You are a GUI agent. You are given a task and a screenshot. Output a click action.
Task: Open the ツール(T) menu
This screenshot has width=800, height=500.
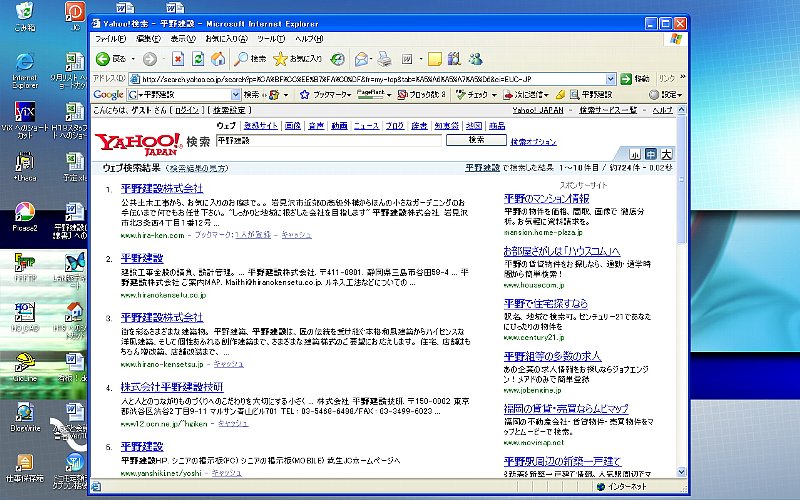pos(270,39)
